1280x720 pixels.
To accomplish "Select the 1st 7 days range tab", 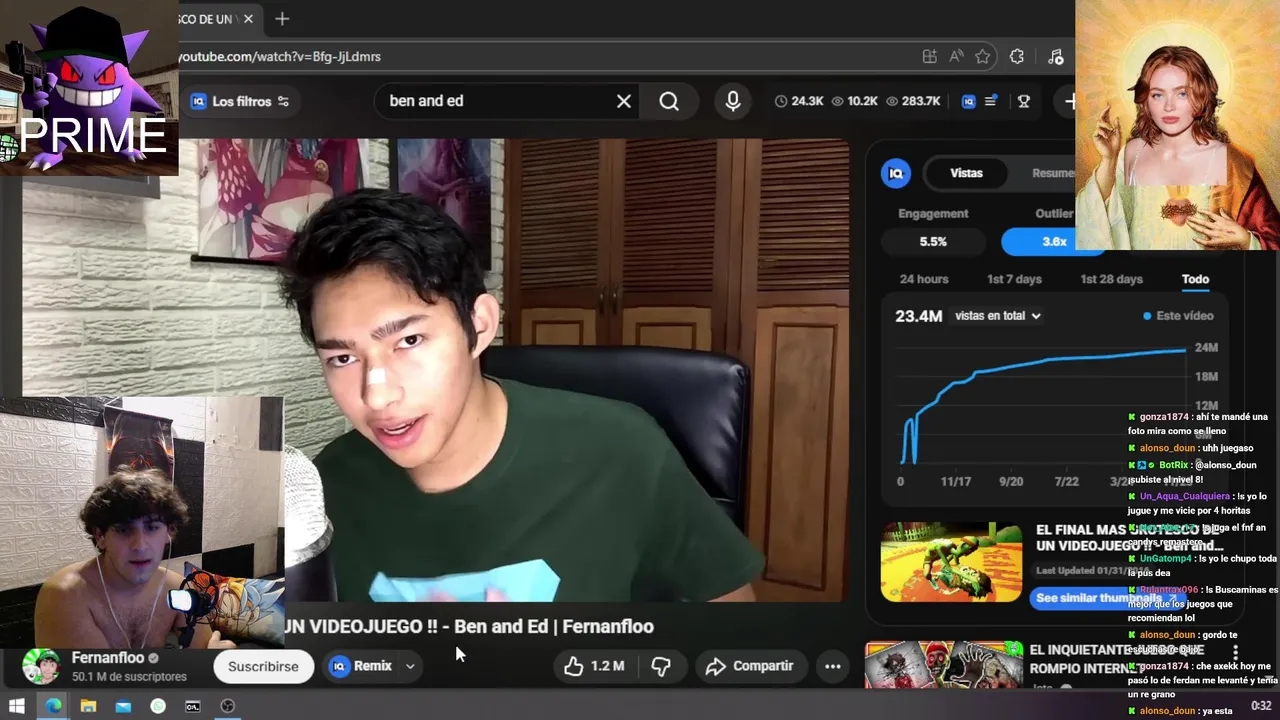I will pyautogui.click(x=1014, y=279).
